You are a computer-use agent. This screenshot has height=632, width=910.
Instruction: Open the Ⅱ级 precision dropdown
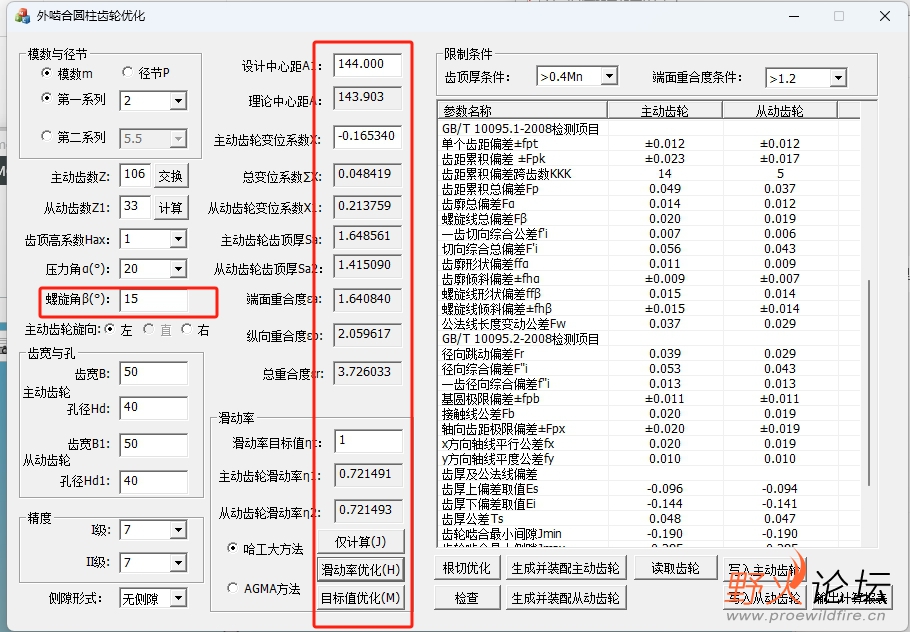178,562
